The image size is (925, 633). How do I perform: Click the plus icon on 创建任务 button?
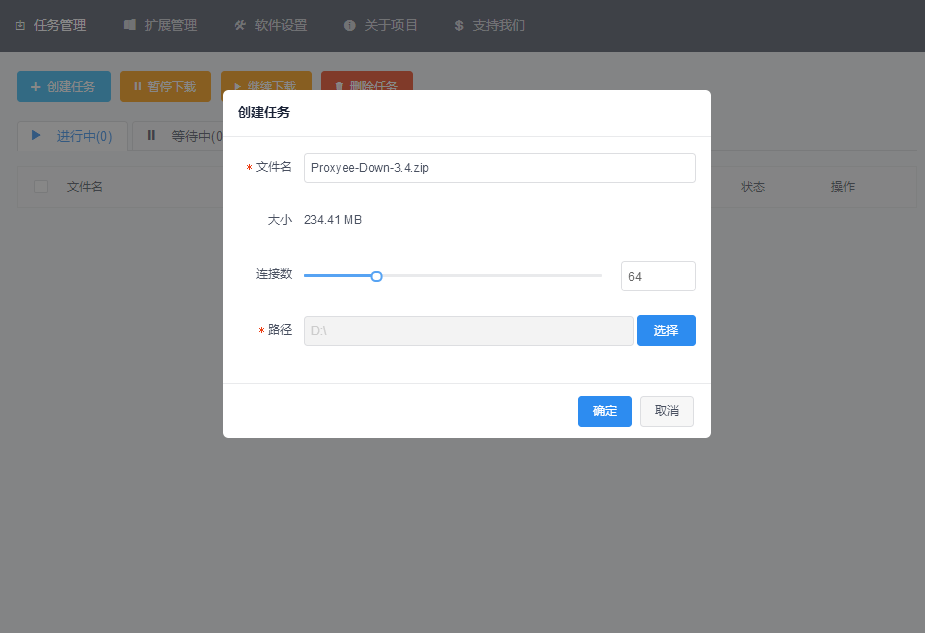35,87
